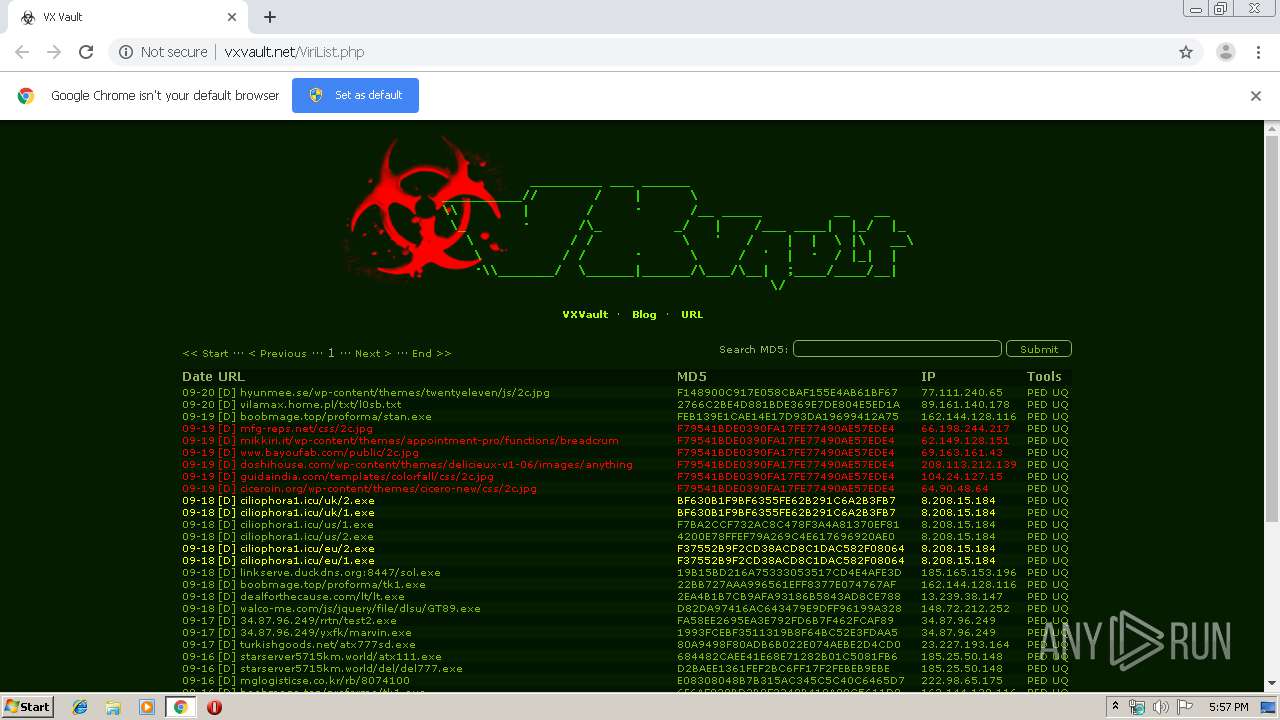Select MD5 hash F148900C917E058CBAF155E4AB61BF67
This screenshot has height=720, width=1280.
(787, 393)
